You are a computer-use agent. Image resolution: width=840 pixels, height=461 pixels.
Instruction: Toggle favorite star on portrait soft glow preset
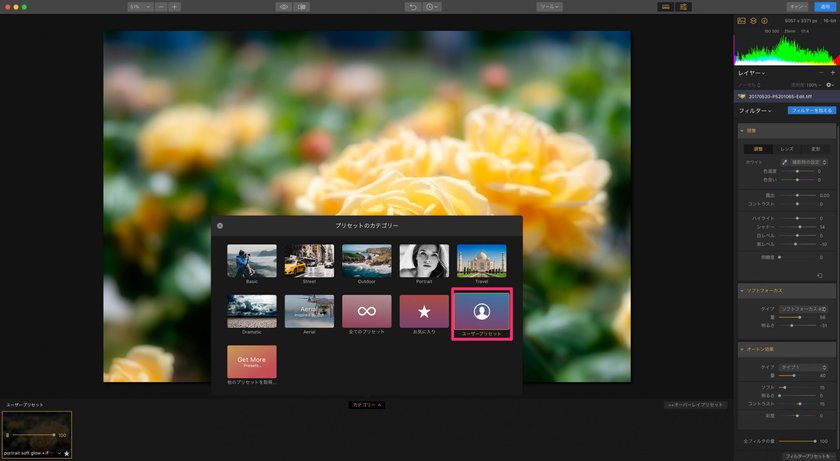[x=66, y=454]
